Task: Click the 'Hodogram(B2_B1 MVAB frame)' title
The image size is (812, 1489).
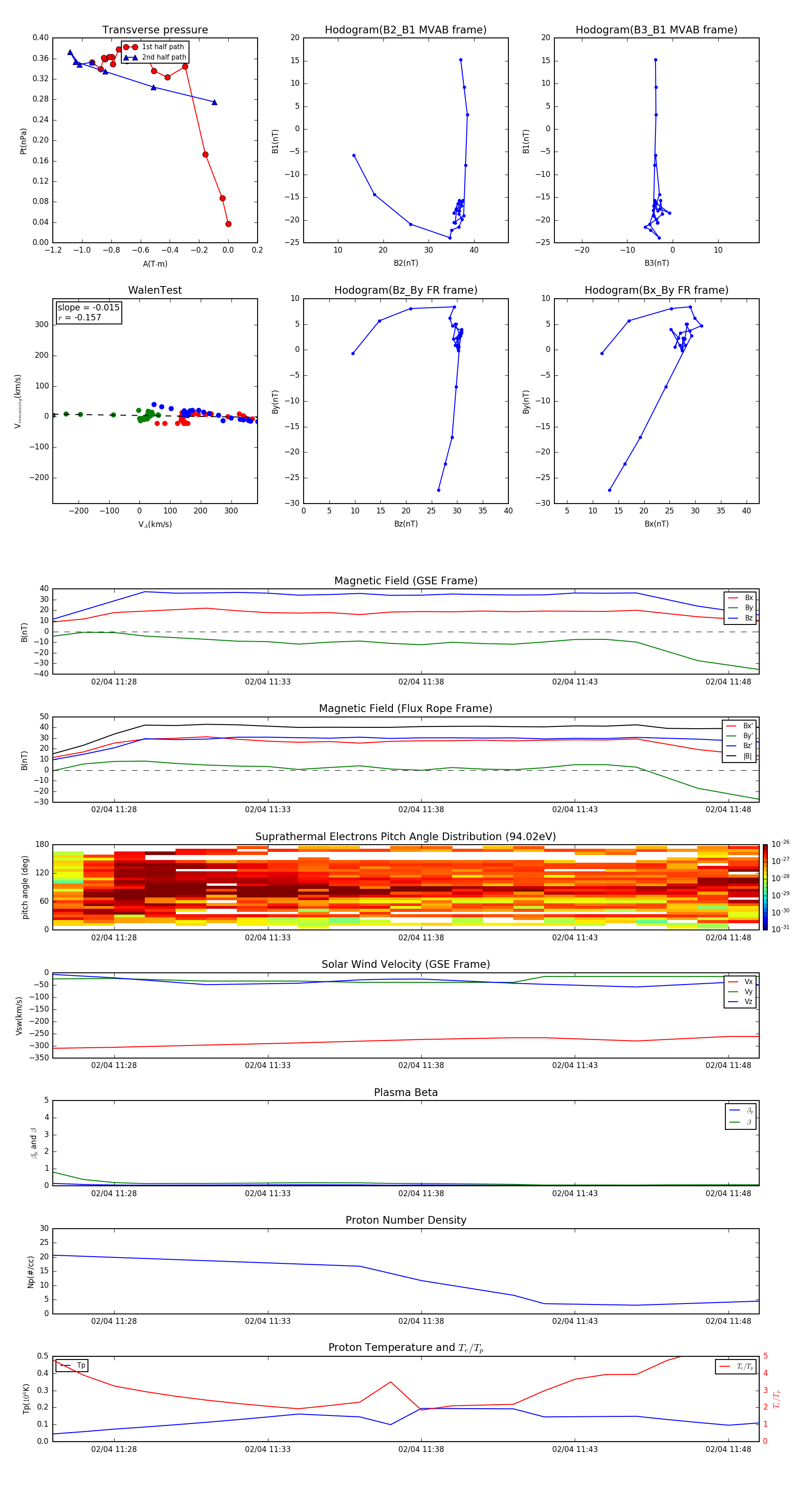Action: pos(406,30)
